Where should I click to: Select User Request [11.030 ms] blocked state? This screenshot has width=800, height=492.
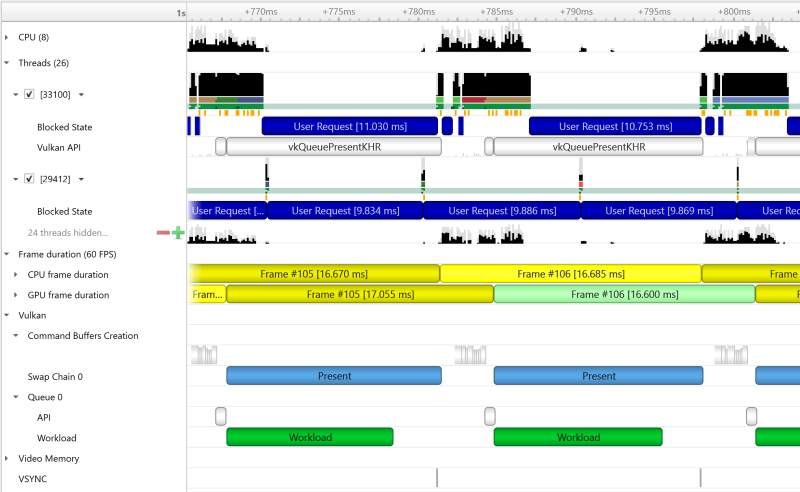coord(349,127)
